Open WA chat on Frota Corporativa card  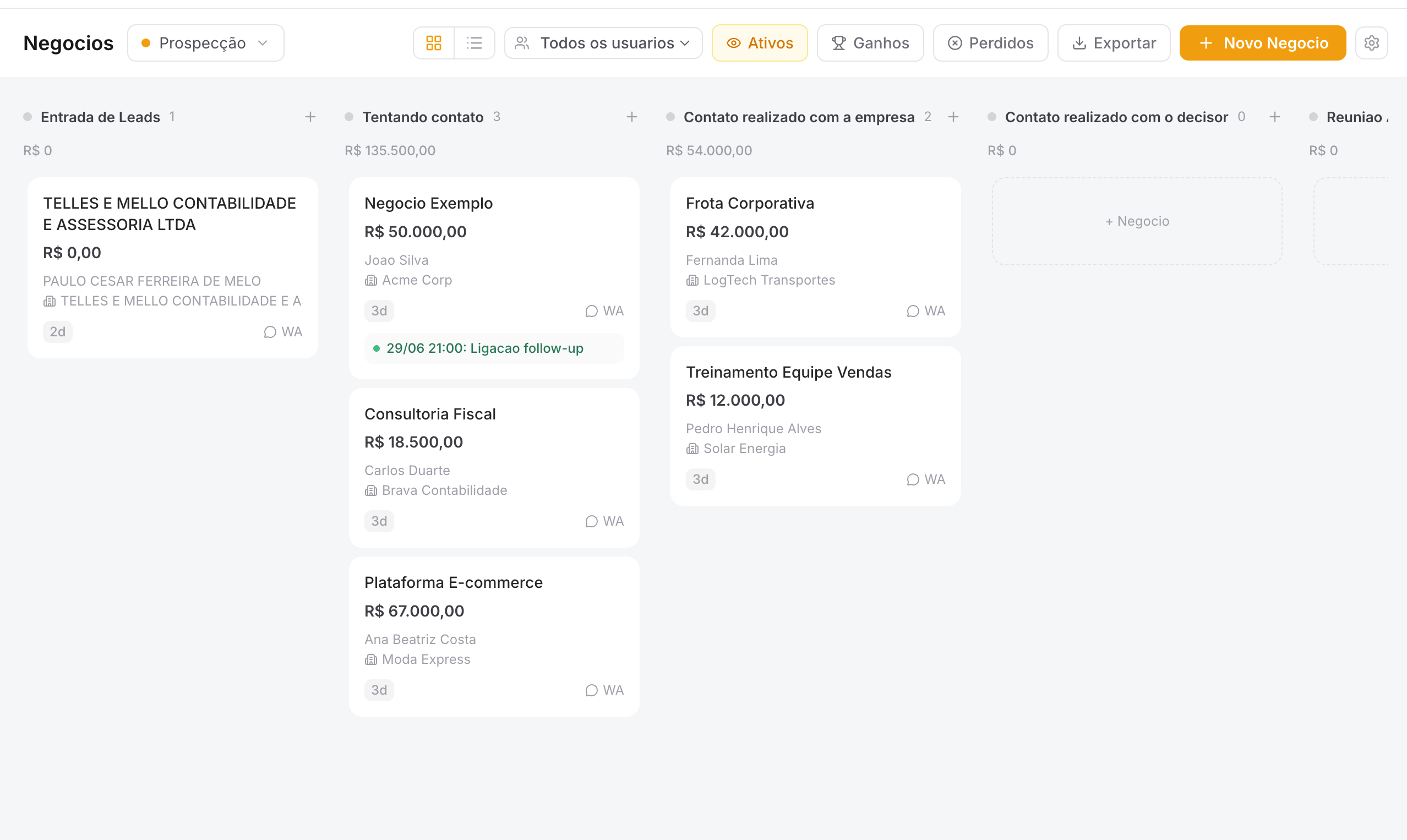[926, 312]
